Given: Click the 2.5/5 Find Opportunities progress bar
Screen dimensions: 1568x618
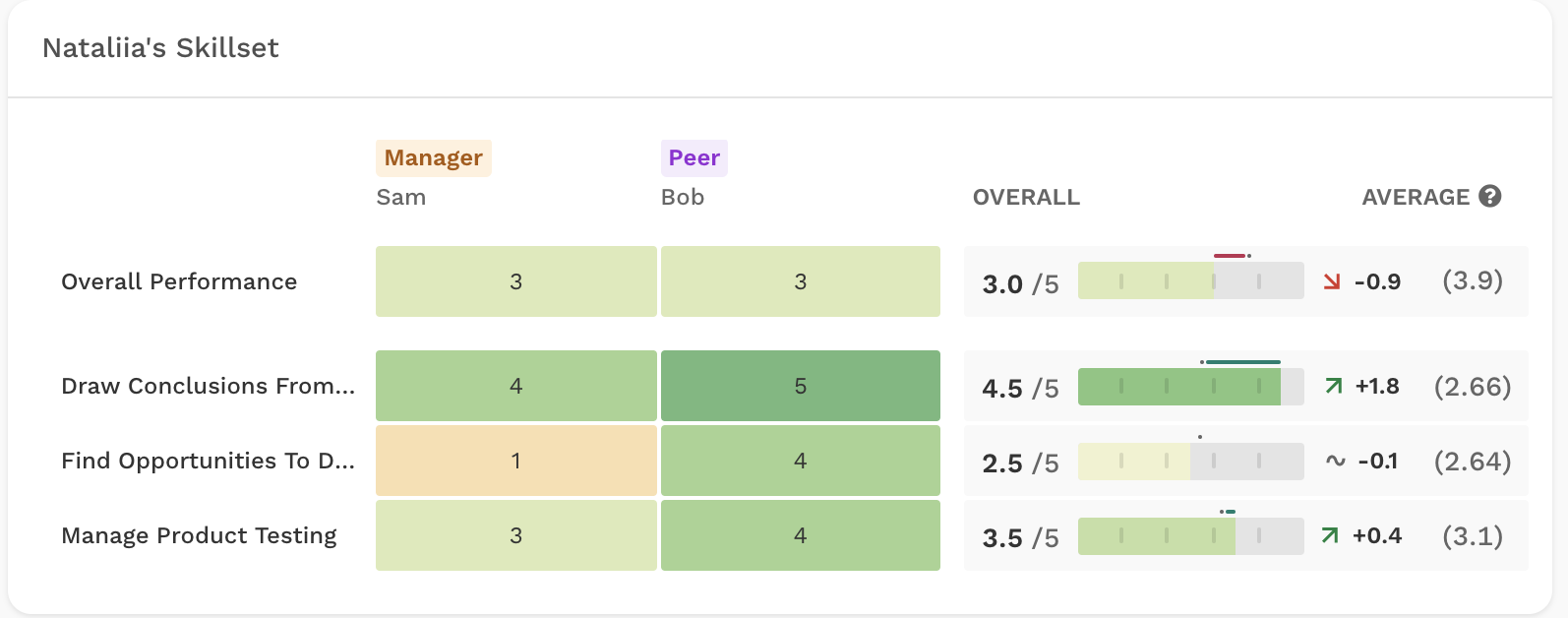Looking at the screenshot, I should tap(1191, 462).
